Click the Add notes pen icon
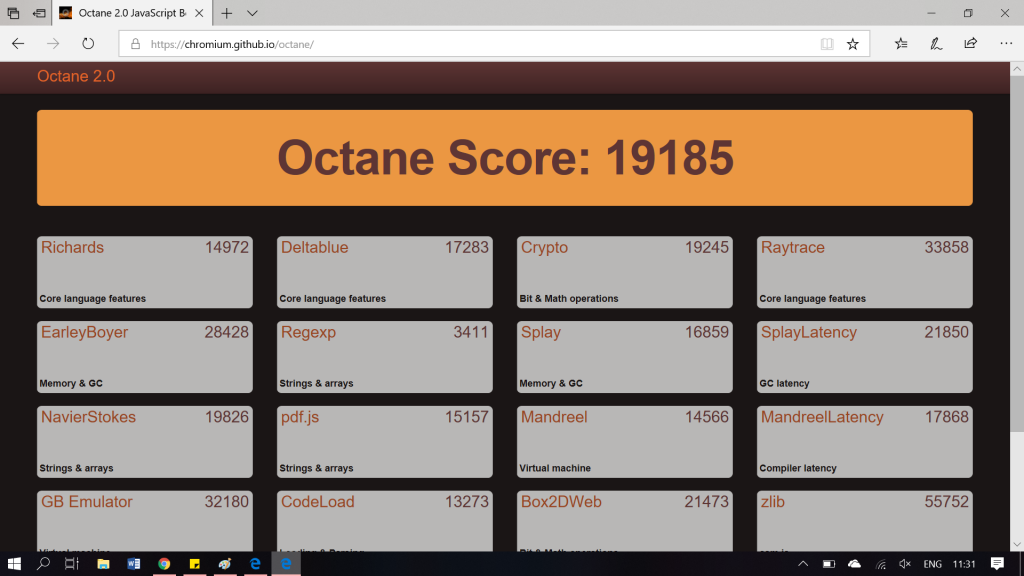The image size is (1024, 576). pyautogui.click(x=936, y=44)
